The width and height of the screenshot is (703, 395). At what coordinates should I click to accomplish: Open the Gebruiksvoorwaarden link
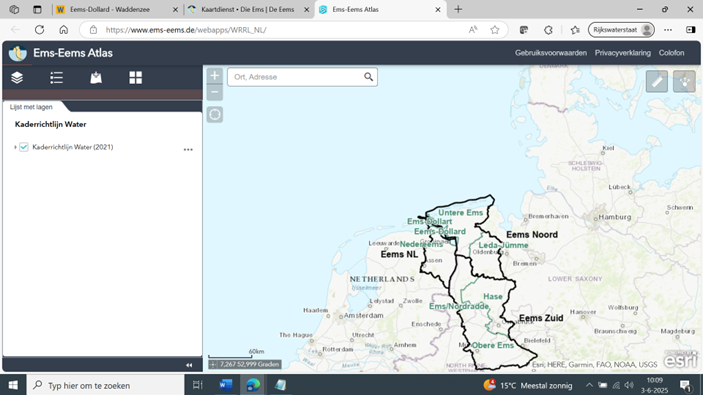coord(551,53)
